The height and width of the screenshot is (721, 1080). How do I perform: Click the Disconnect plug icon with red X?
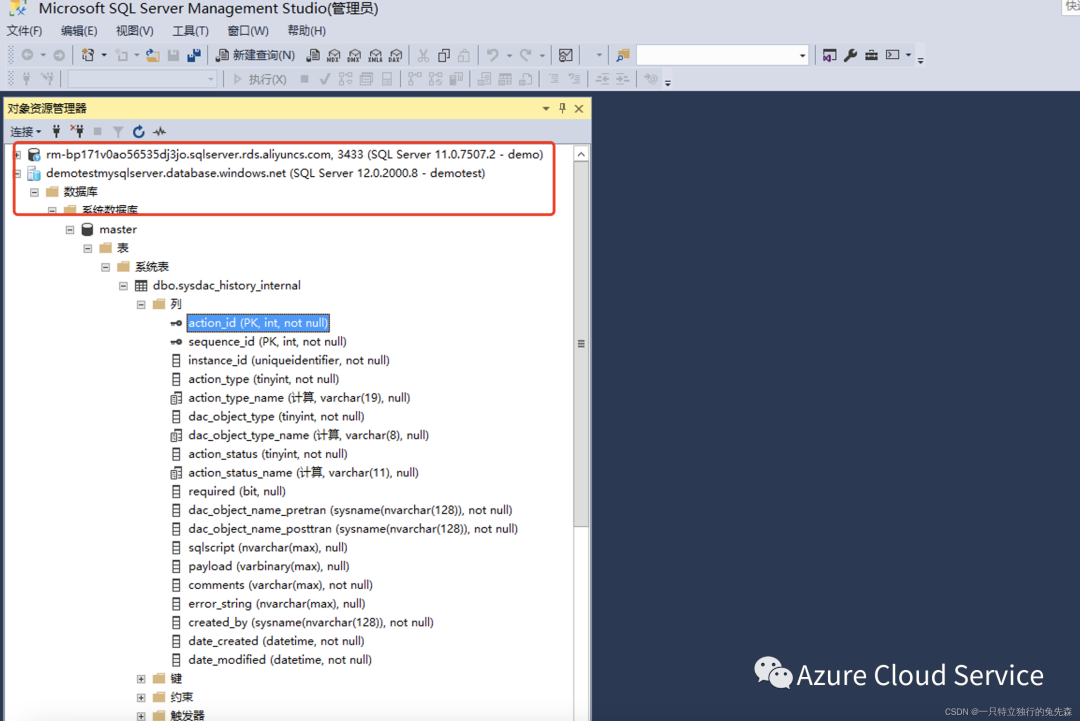[x=77, y=132]
